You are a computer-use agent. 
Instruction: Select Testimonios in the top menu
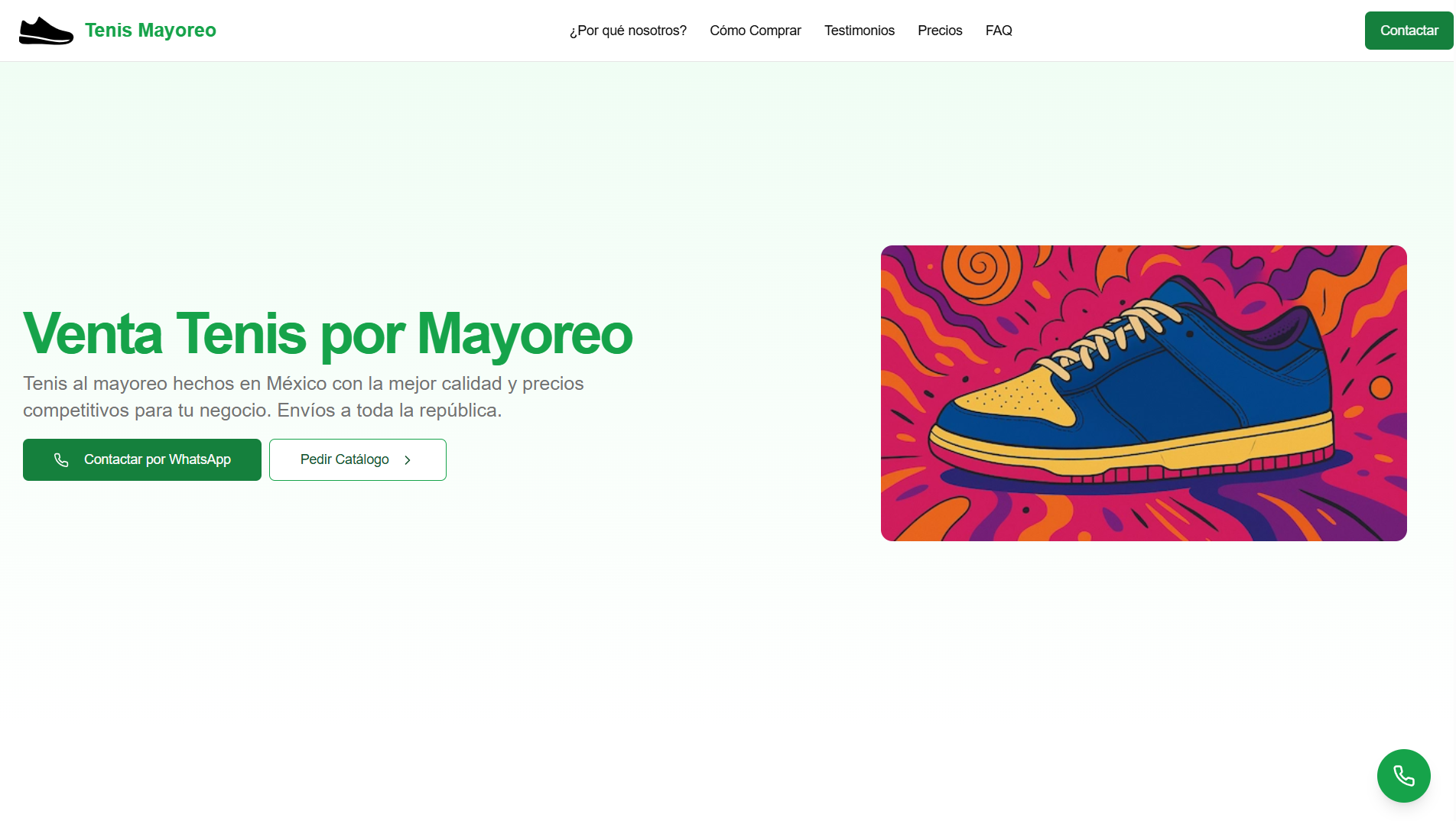(860, 31)
